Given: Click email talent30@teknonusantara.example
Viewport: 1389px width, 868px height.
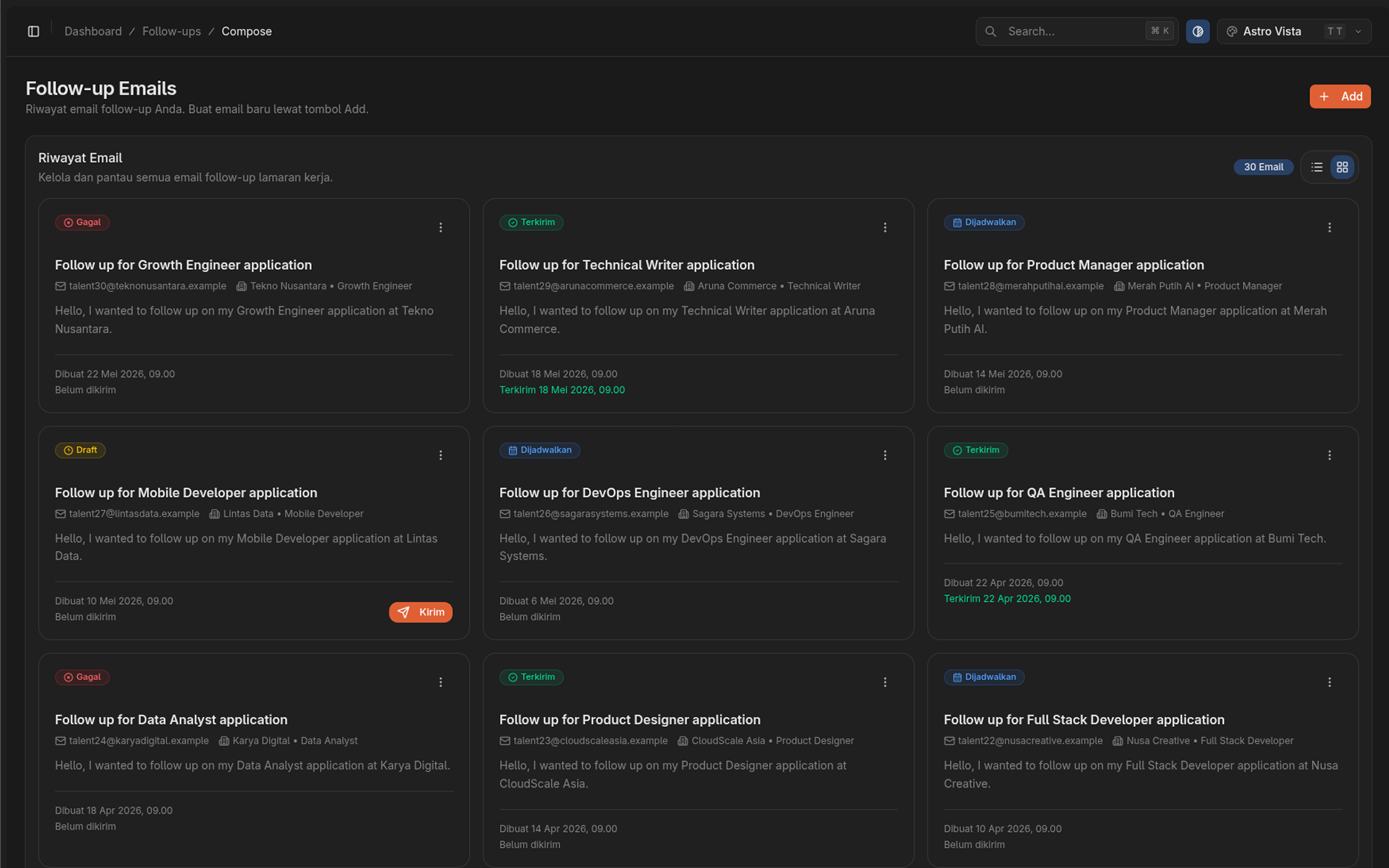Looking at the screenshot, I should [x=148, y=286].
